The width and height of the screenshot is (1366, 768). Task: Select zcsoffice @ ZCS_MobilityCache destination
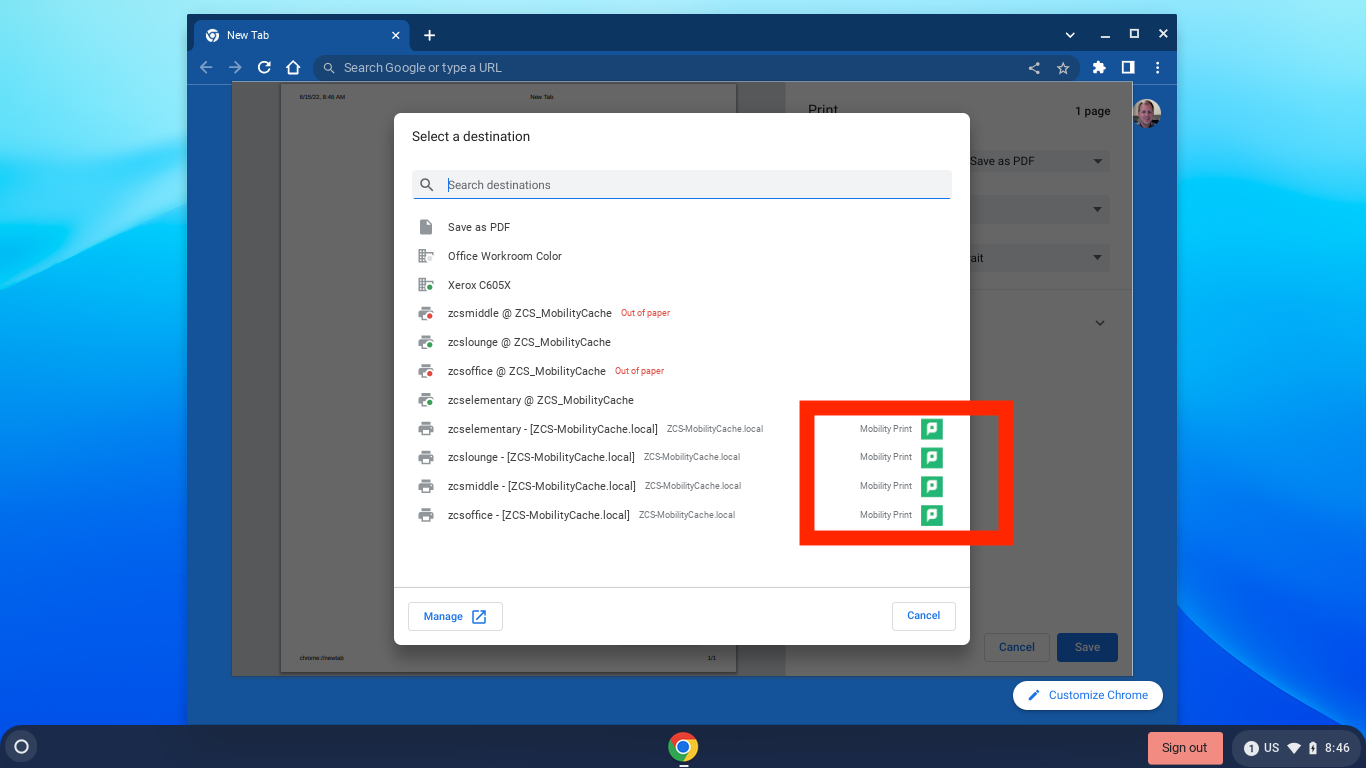point(681,371)
